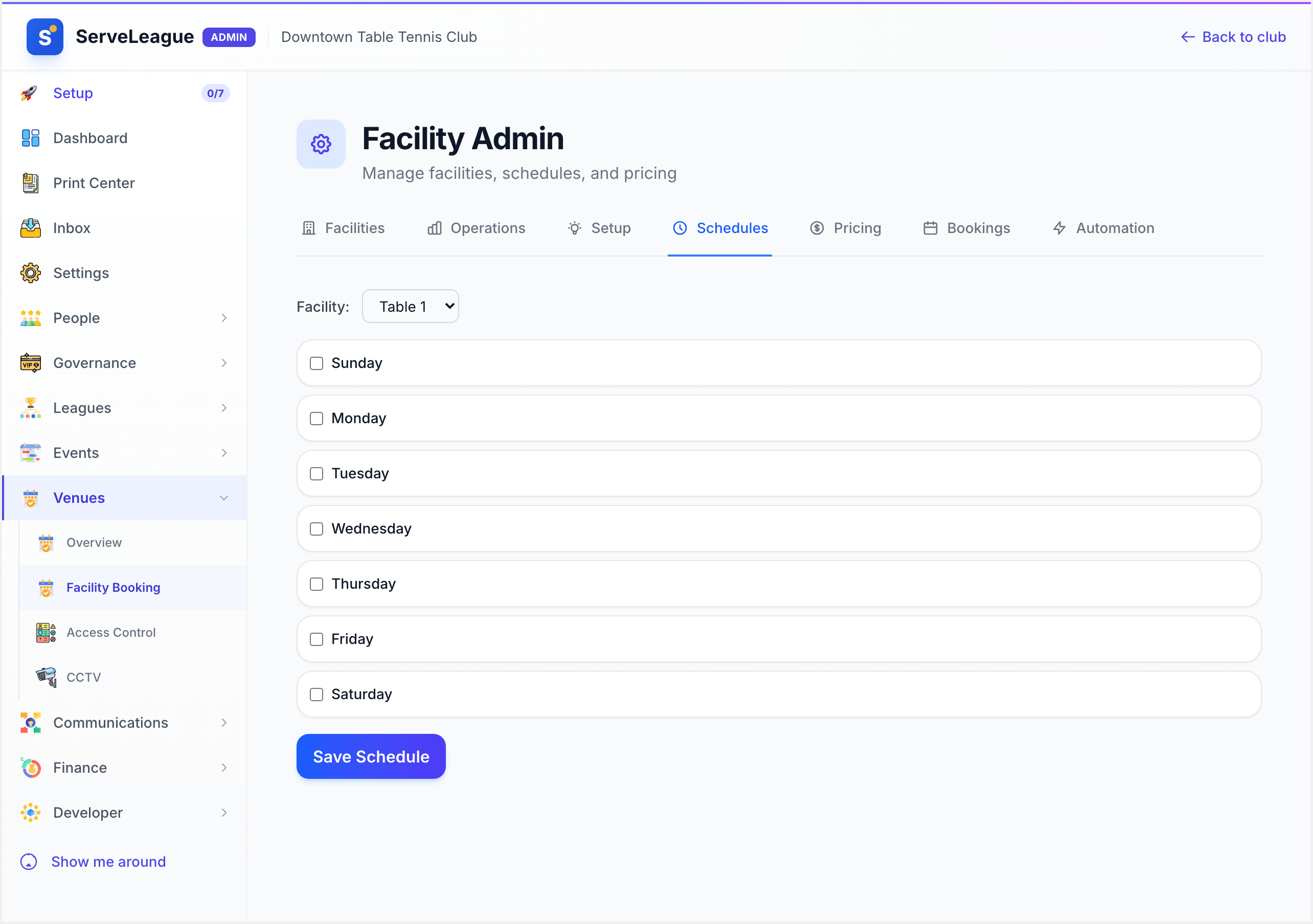Viewport: 1313px width, 924px height.
Task: Open the Bookings tab
Action: coord(967,228)
